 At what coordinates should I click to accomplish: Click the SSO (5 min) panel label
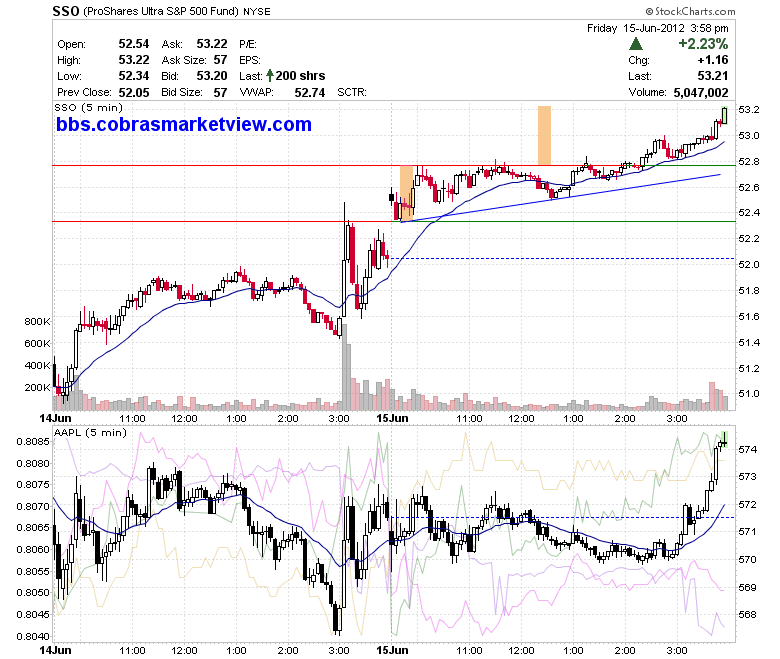pos(88,107)
